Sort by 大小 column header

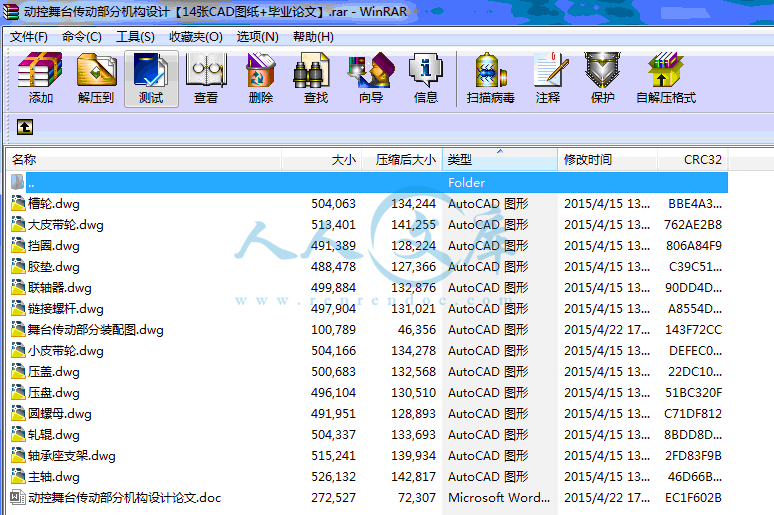tap(321, 159)
